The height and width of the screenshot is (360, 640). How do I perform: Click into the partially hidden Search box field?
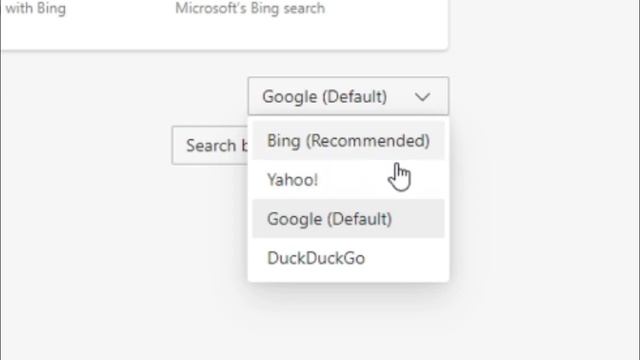pos(210,145)
